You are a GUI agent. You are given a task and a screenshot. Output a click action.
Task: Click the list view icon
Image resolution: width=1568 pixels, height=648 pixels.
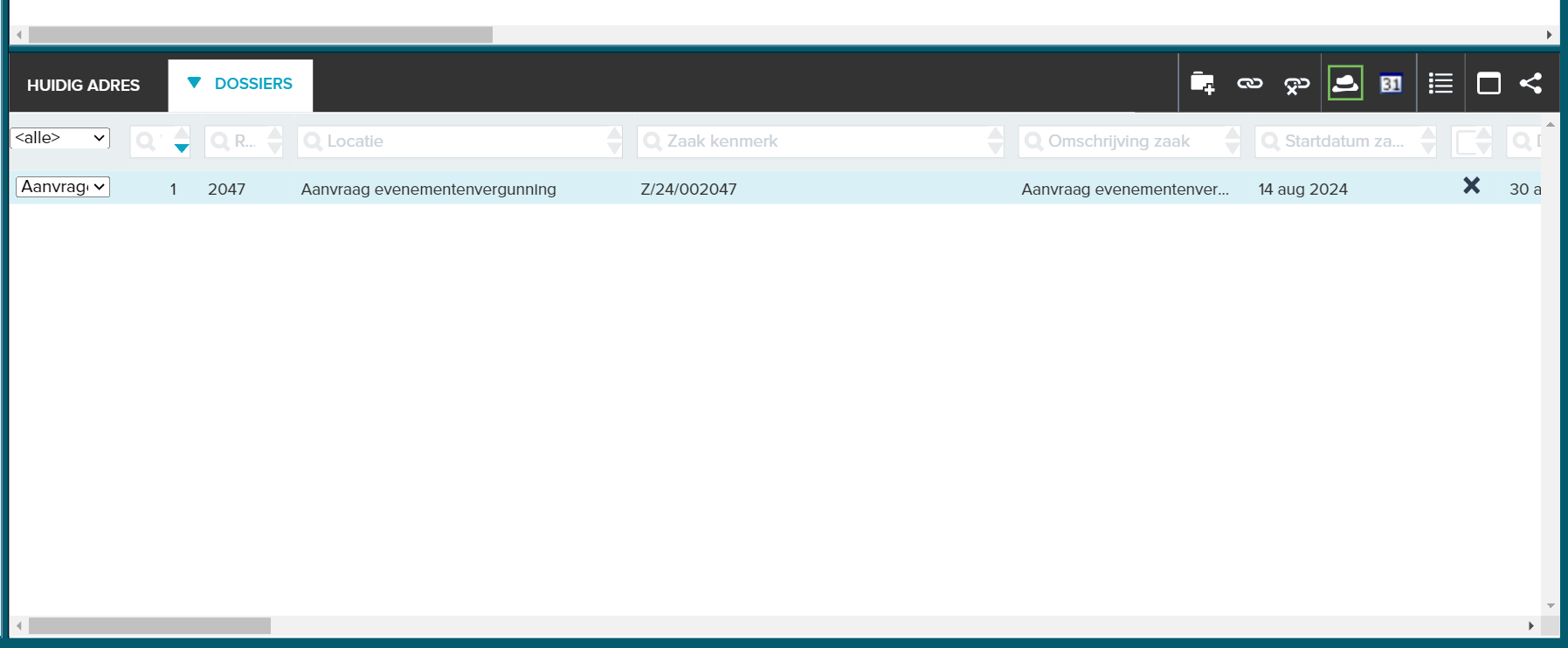click(x=1440, y=83)
